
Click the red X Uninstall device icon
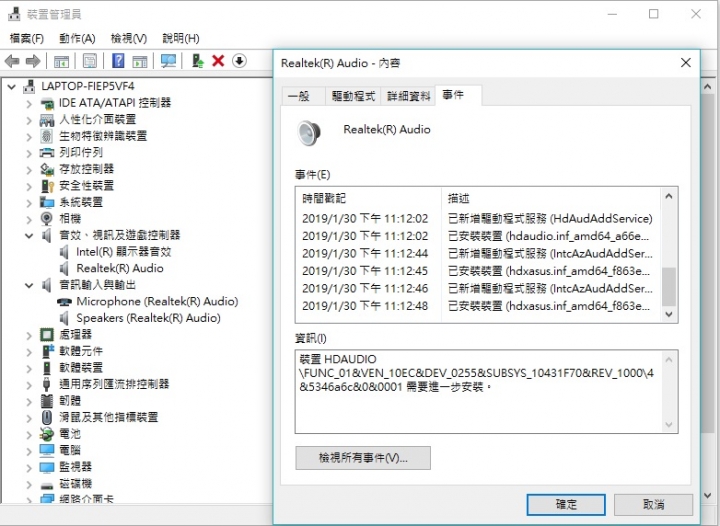click(218, 61)
